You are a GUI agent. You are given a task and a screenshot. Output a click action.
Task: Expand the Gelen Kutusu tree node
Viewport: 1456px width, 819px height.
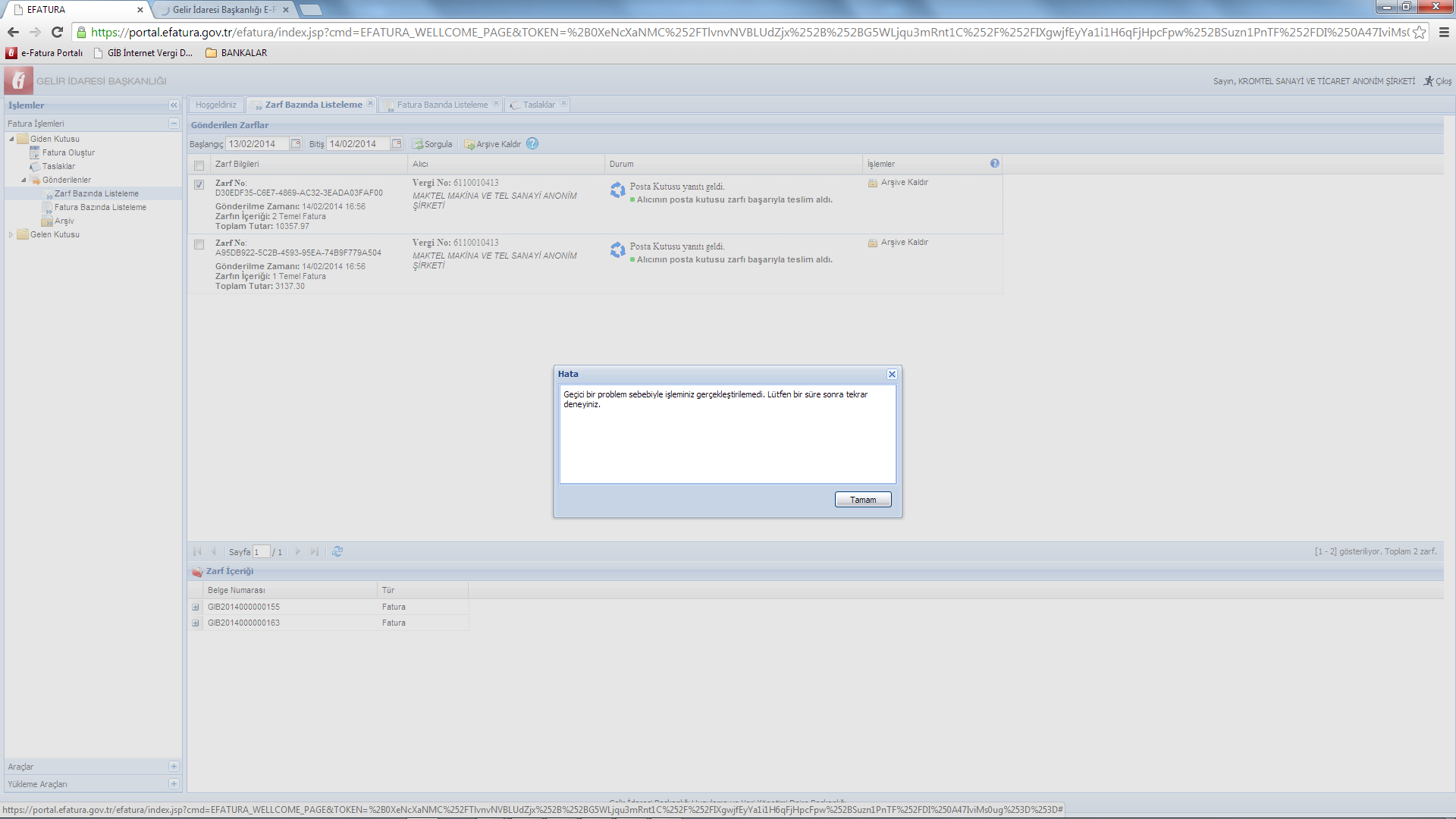(x=11, y=234)
